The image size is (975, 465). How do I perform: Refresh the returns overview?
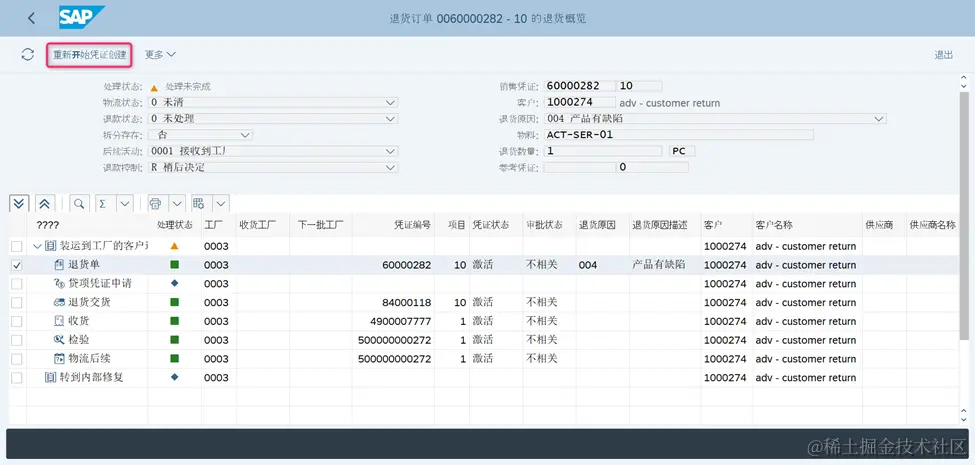(27, 55)
